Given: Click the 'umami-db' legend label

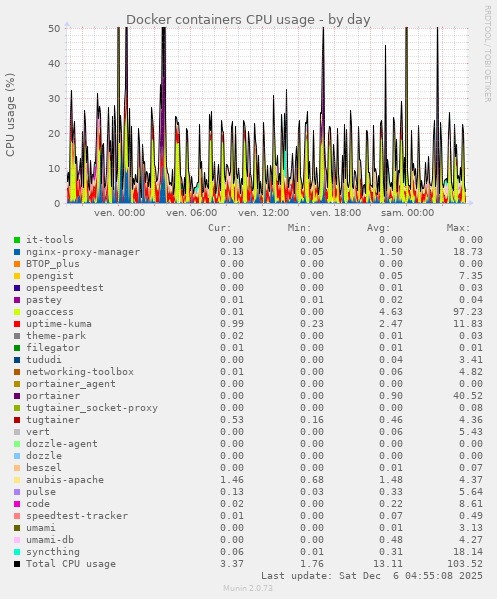Looking at the screenshot, I should tap(50, 539).
